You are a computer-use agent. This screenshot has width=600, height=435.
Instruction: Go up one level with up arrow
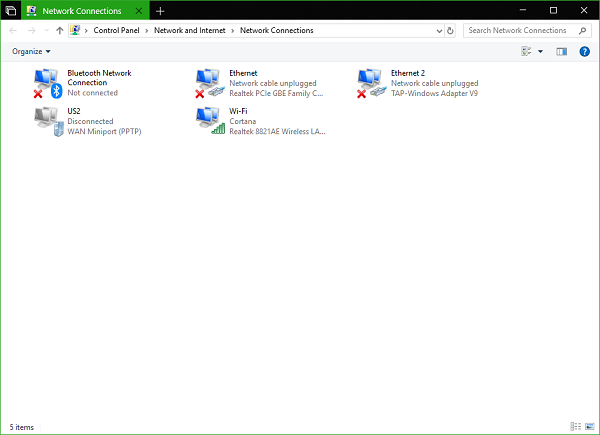[x=59, y=31]
